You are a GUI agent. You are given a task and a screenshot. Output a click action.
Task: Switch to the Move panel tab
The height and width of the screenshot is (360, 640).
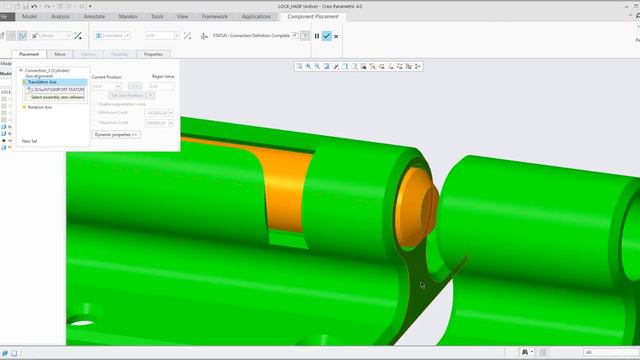[60, 54]
